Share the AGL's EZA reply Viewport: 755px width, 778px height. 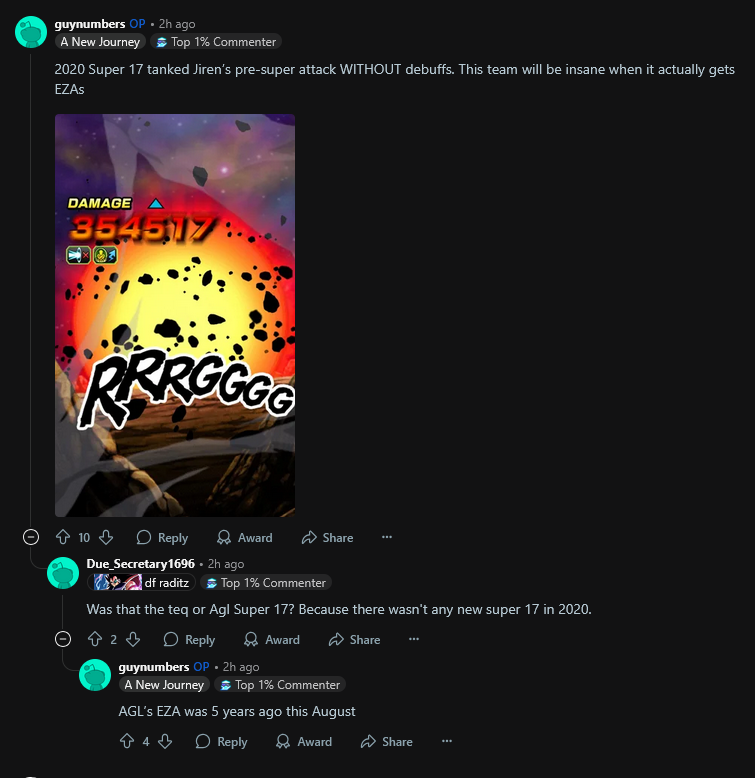click(387, 742)
